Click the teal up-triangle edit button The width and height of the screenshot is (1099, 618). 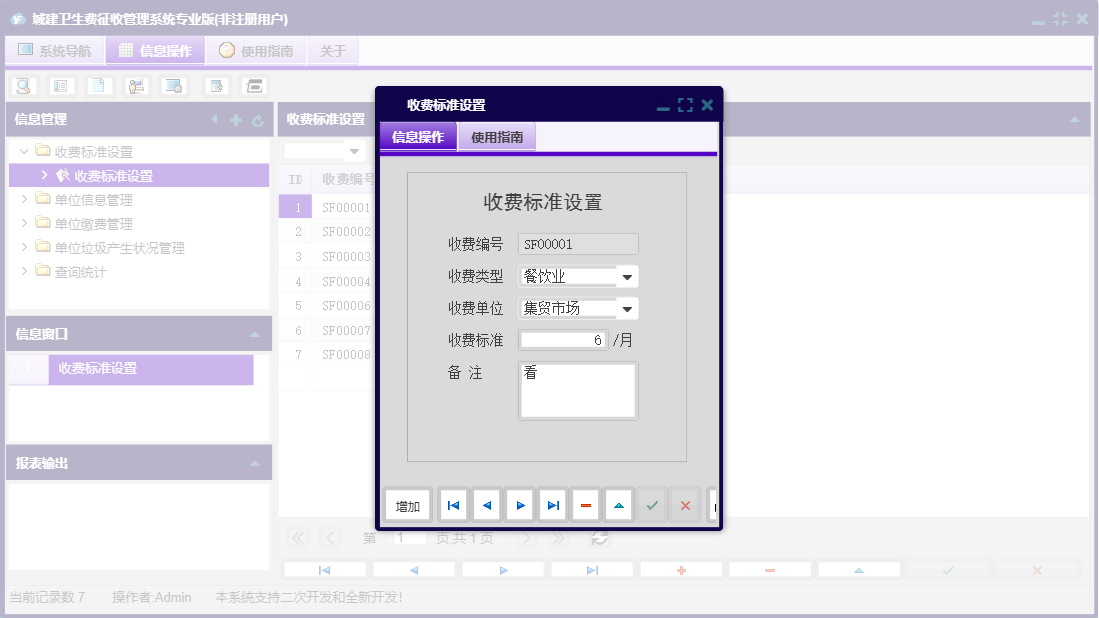pyautogui.click(x=619, y=506)
